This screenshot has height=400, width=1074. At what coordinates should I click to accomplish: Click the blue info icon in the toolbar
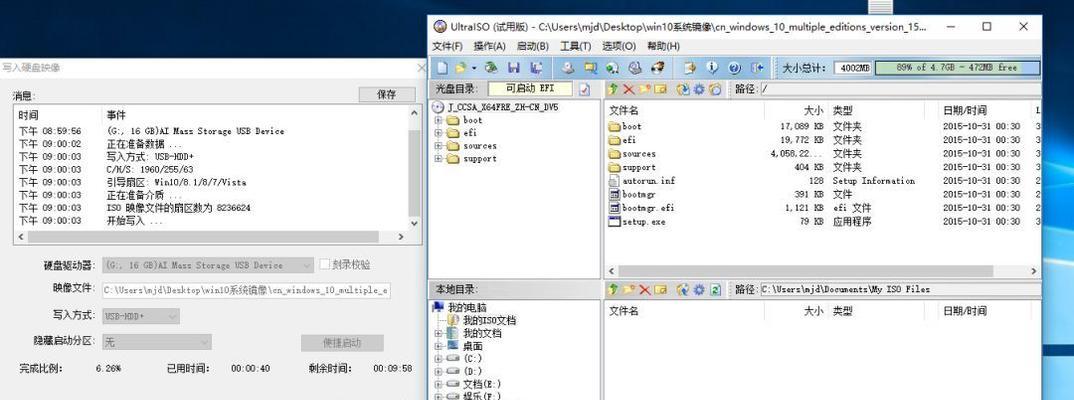point(712,67)
